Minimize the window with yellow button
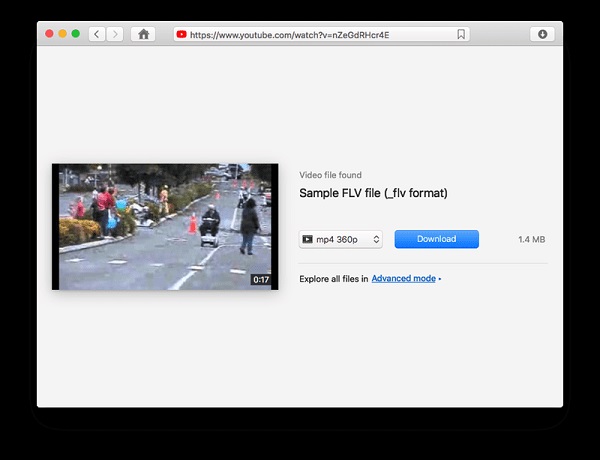This screenshot has width=600, height=460. [62, 34]
